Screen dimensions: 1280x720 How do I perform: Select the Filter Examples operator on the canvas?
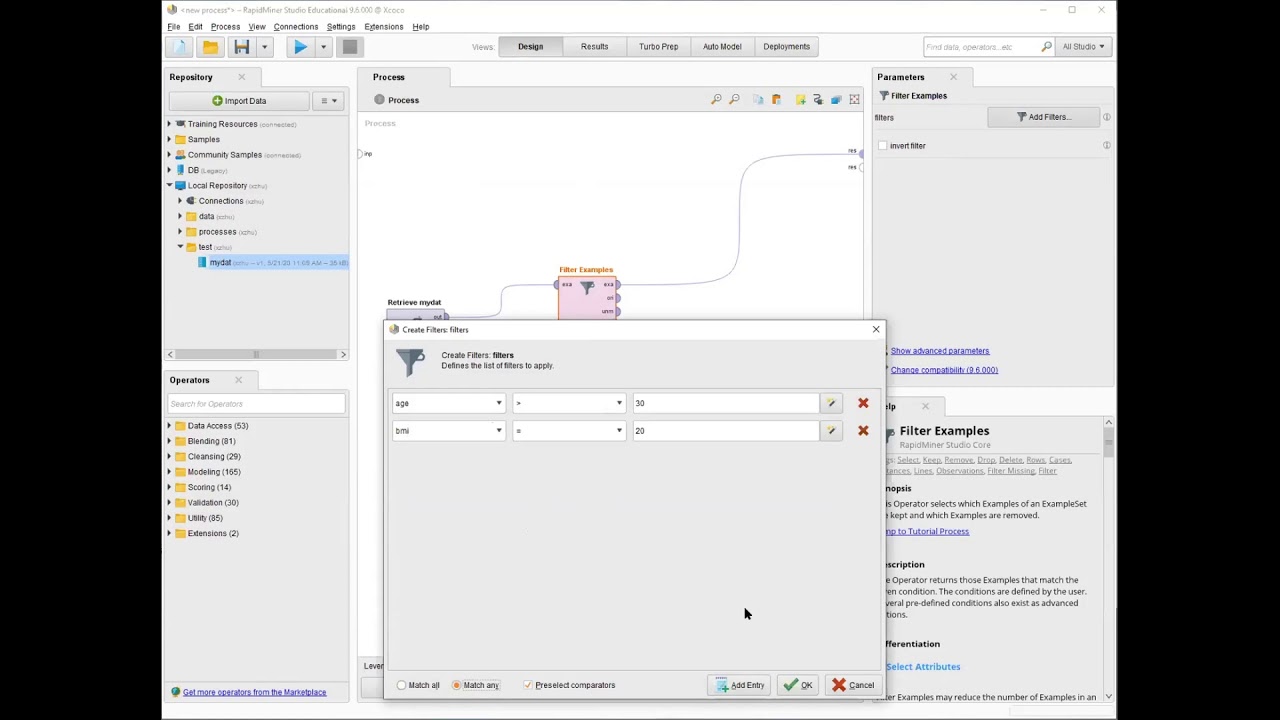coord(587,296)
